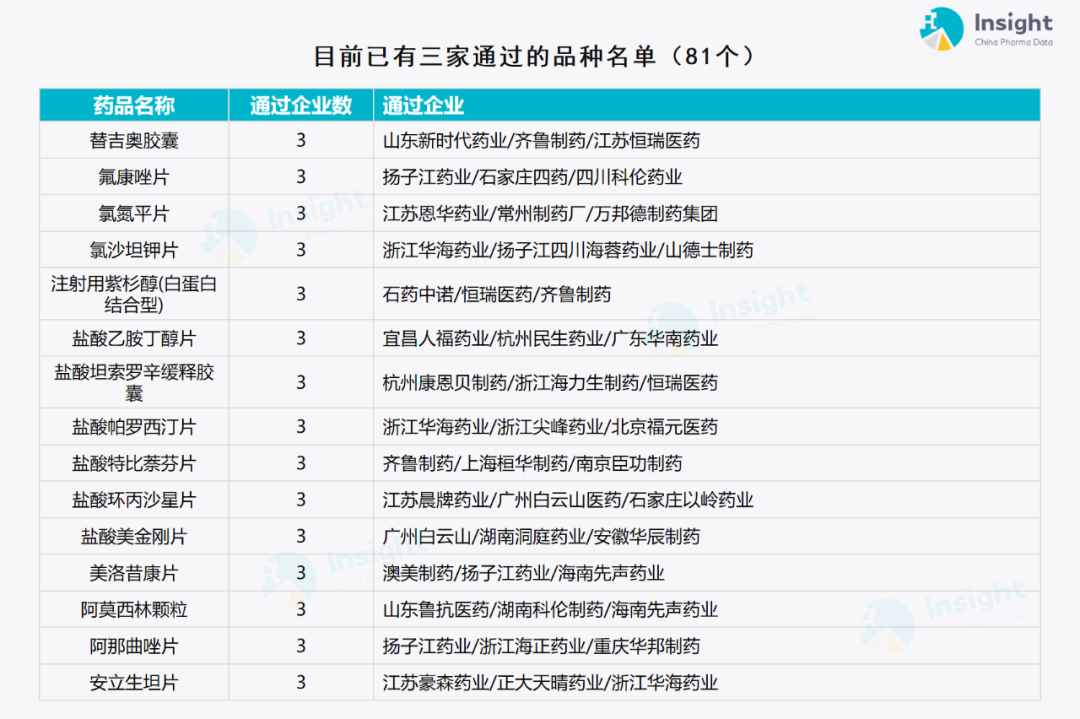Click companies 澳美制药/扬子江药业/海南先声药业
The width and height of the screenshot is (1080, 719).
click(x=523, y=573)
